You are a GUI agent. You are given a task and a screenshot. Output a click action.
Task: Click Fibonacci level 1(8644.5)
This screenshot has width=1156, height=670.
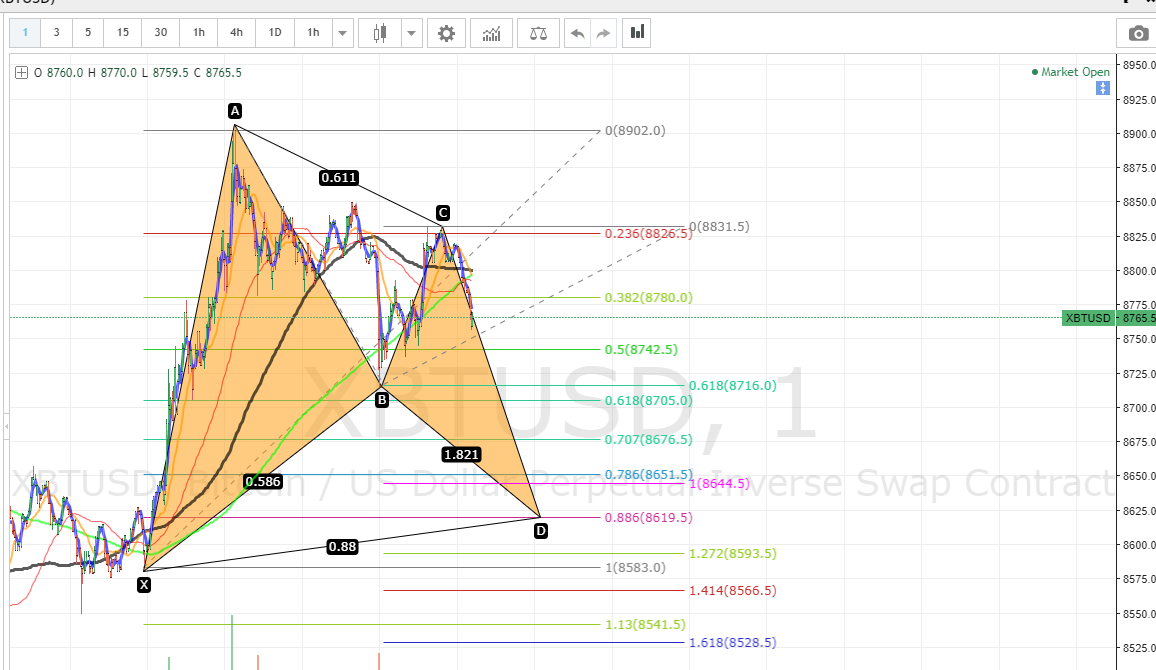(719, 484)
